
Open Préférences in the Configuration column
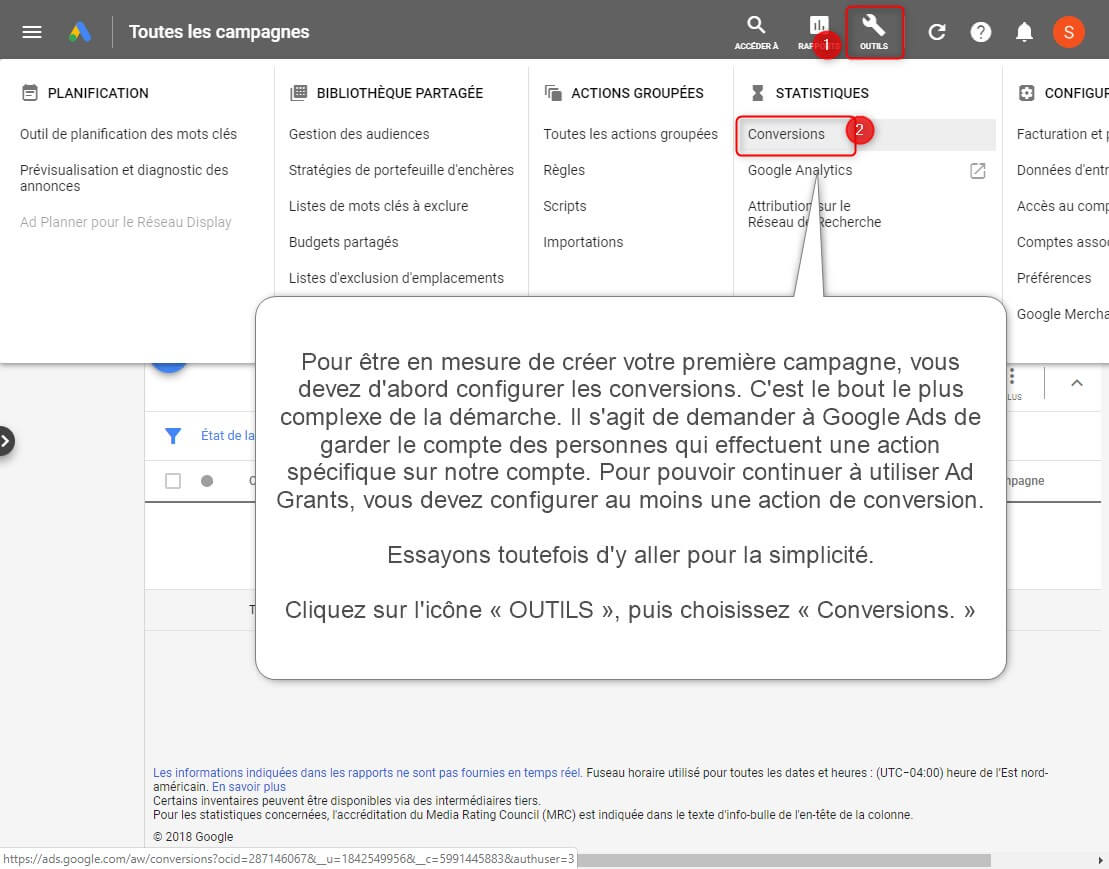pyautogui.click(x=1054, y=279)
